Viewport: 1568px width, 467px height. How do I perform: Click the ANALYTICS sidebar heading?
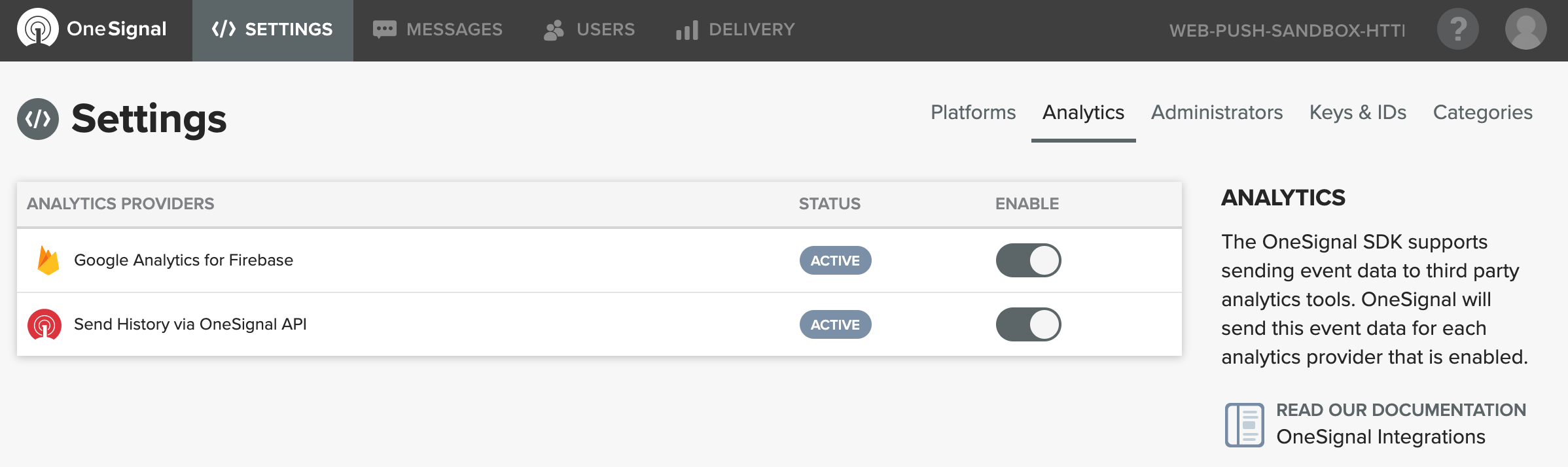[x=1283, y=198]
